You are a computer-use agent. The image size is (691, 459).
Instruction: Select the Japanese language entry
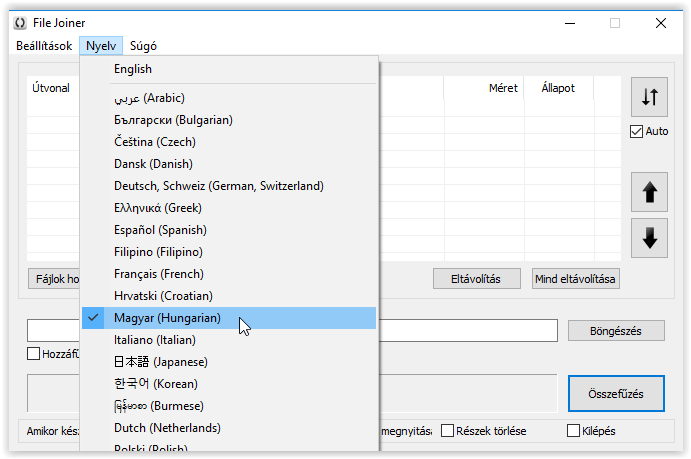click(155, 362)
